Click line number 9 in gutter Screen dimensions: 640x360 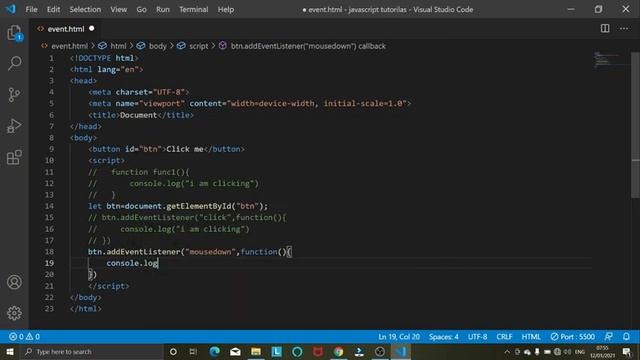[51, 149]
